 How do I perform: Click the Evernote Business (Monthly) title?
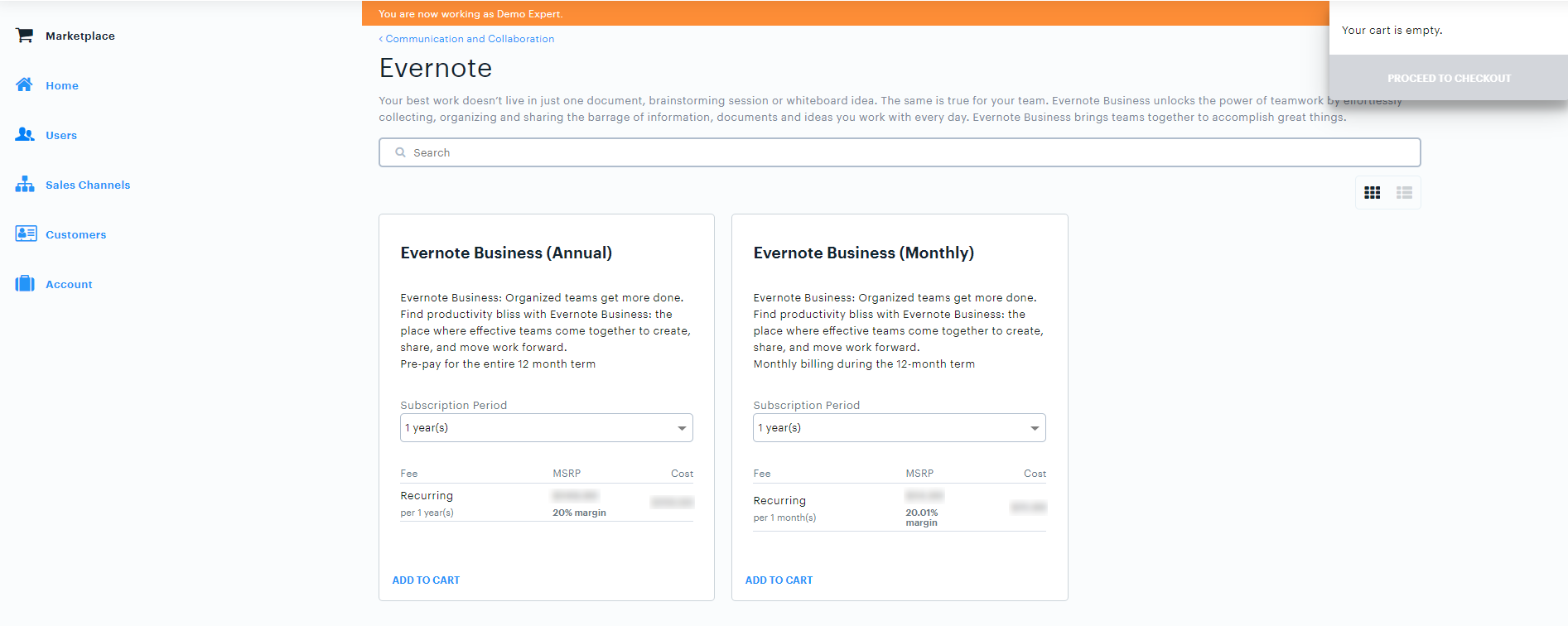click(864, 253)
